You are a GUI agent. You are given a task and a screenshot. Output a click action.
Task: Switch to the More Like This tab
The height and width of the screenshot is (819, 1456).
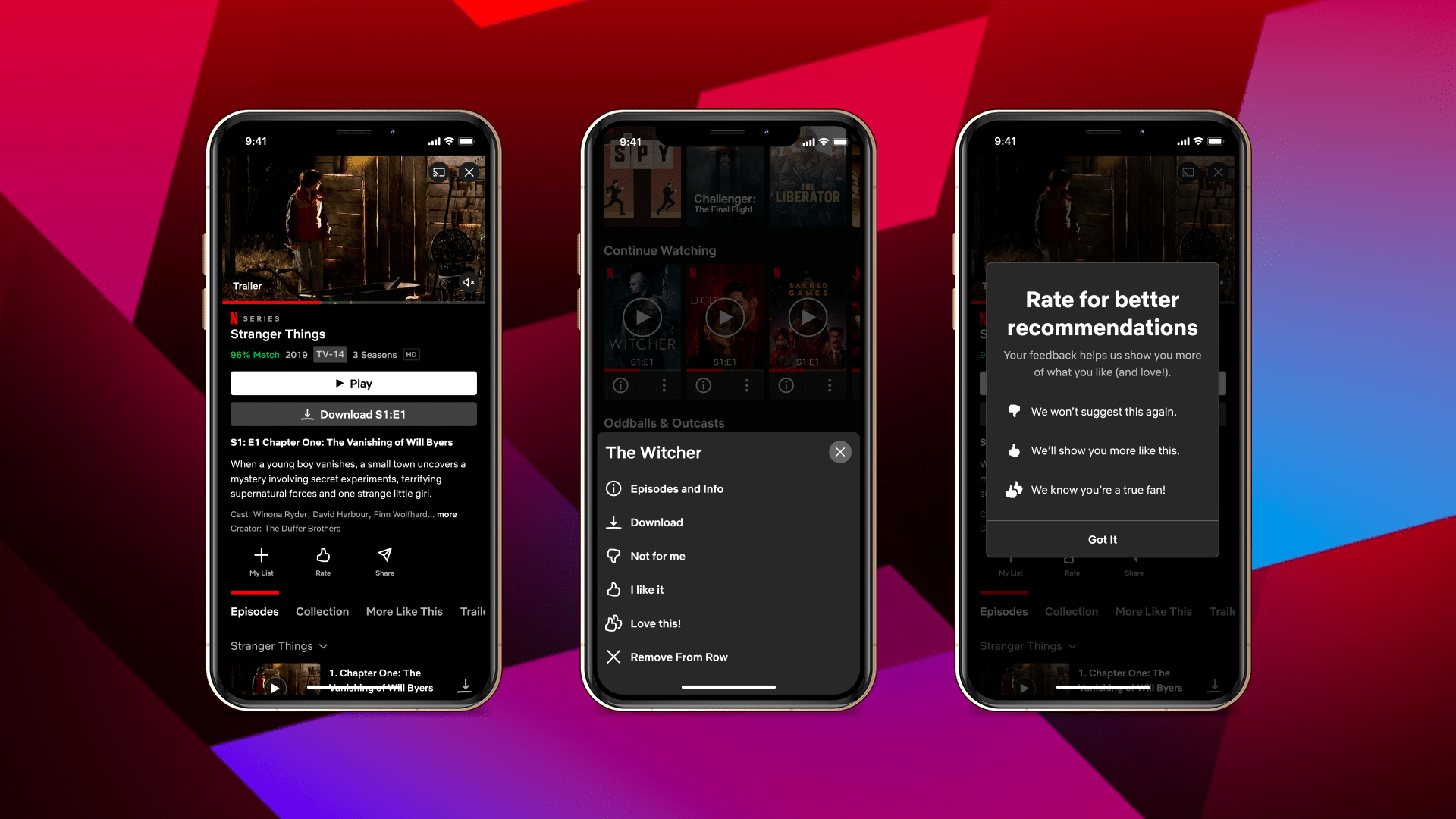coord(403,611)
